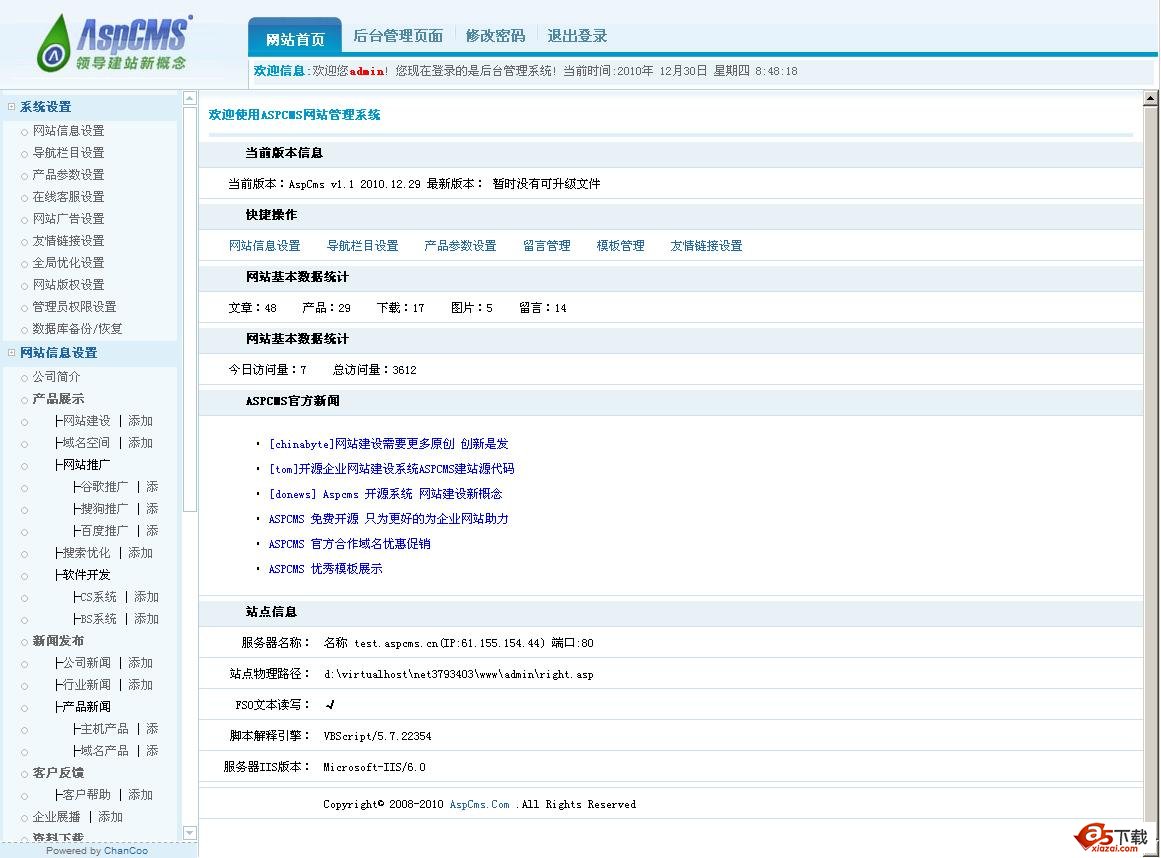Click main content scrollbar up arrow
Viewport: 1161px width, 858px height.
point(1151,98)
